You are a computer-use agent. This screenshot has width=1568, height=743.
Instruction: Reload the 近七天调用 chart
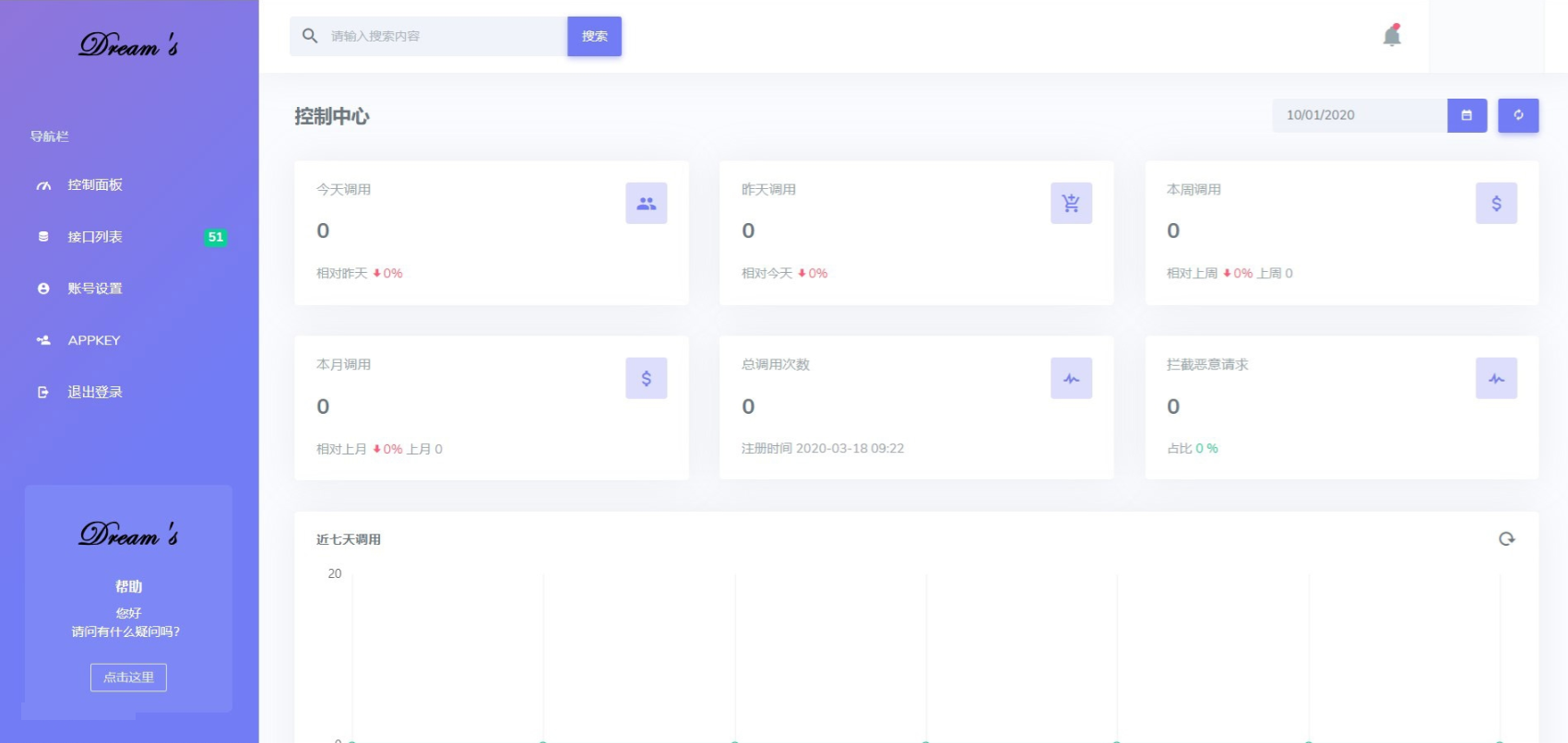point(1506,539)
